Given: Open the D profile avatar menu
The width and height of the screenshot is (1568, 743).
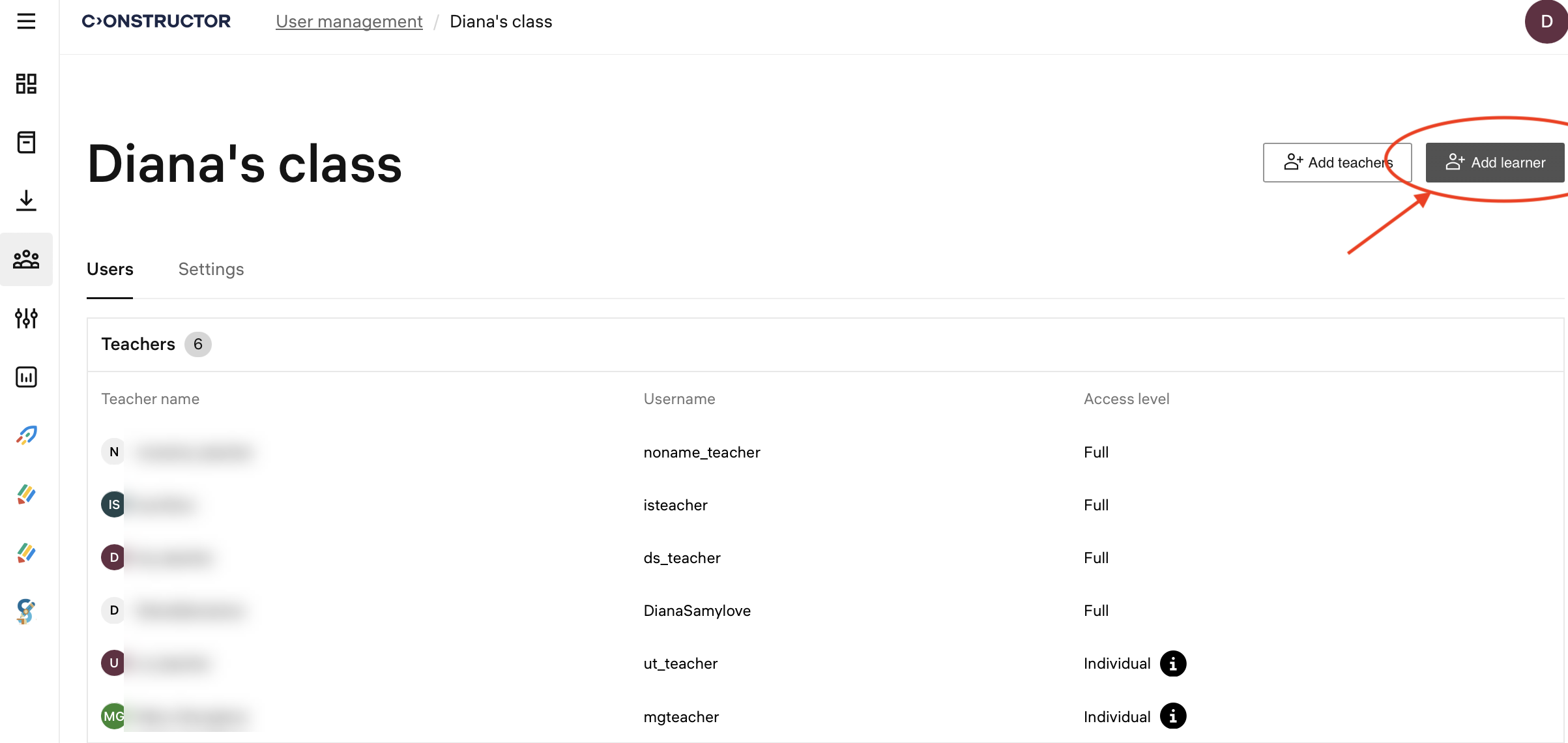Looking at the screenshot, I should tap(1546, 22).
